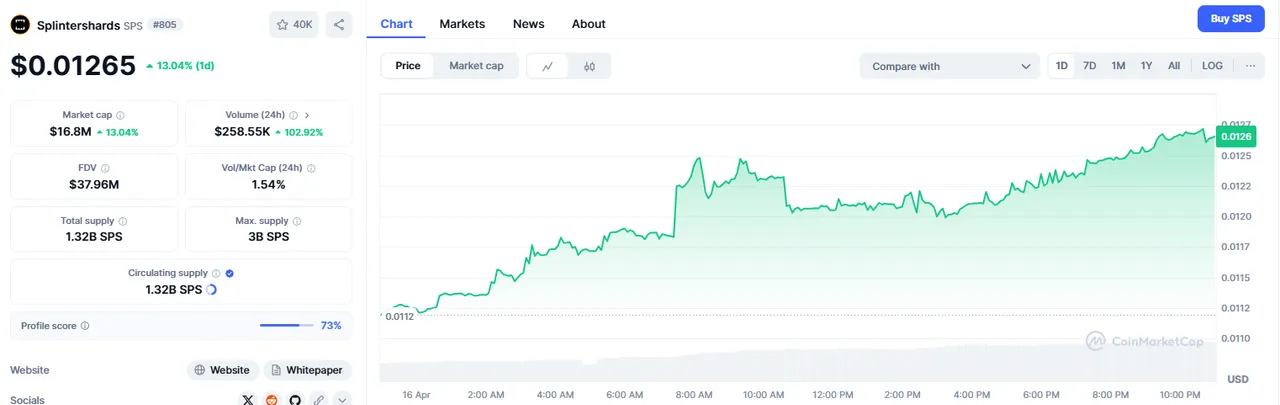The width and height of the screenshot is (1280, 405).
Task: Toggle LOG scale on chart
Action: (1212, 66)
